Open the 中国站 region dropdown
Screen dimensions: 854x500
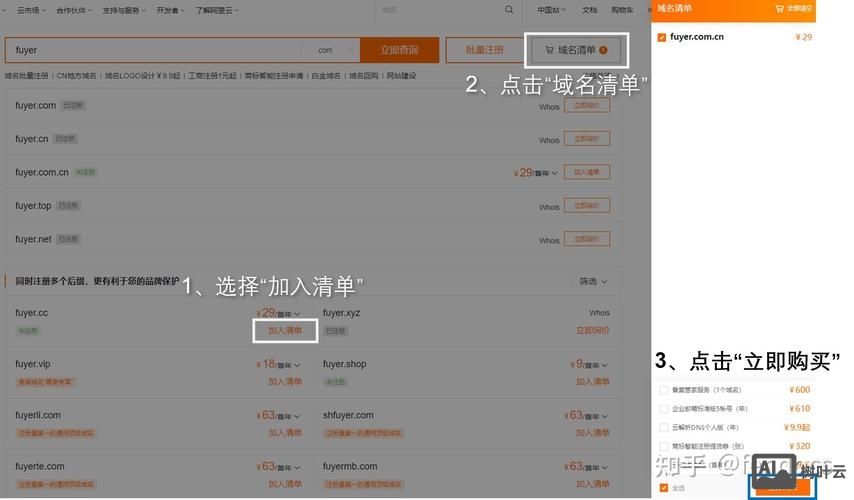click(551, 10)
